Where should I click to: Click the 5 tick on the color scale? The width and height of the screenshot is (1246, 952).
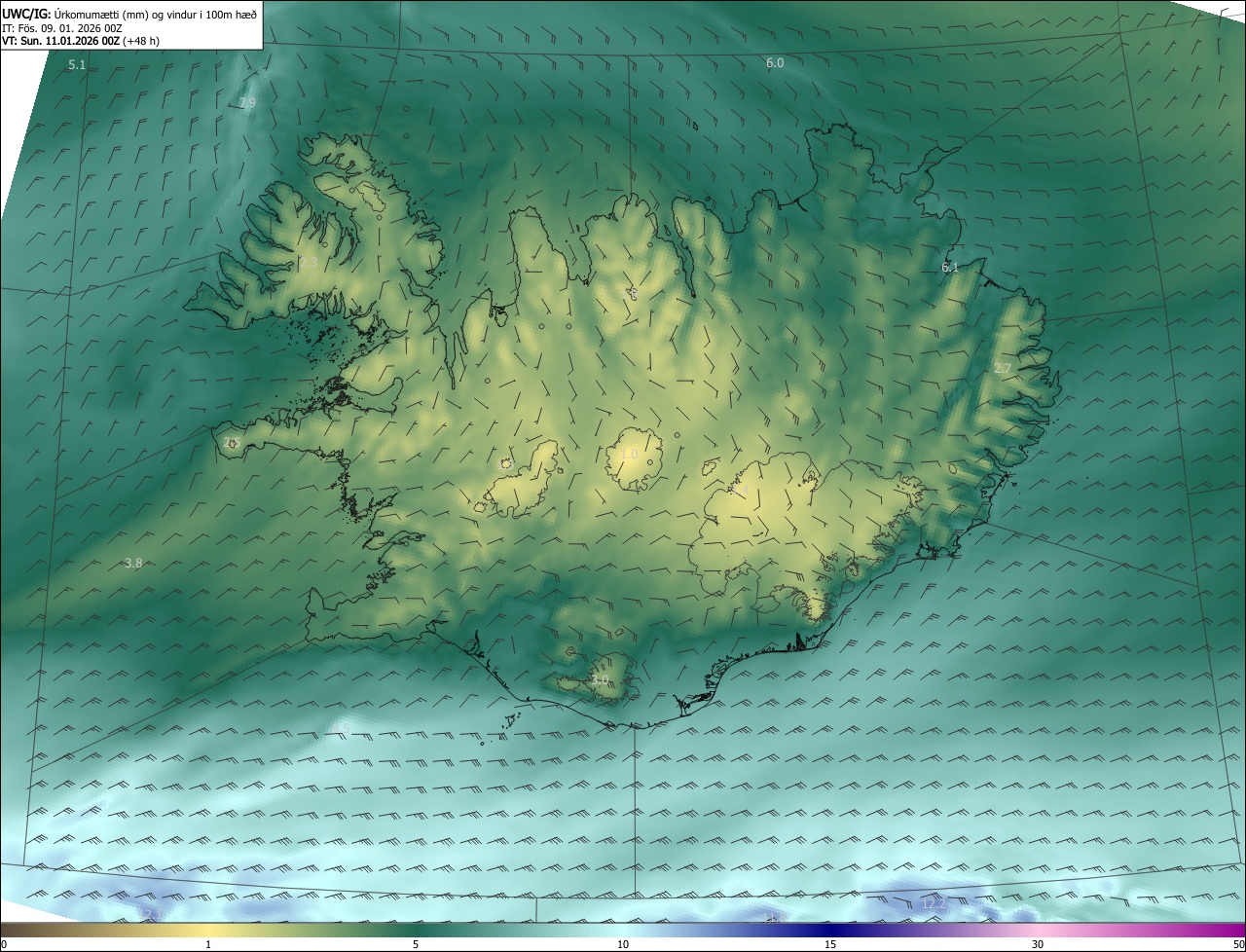pos(416,944)
